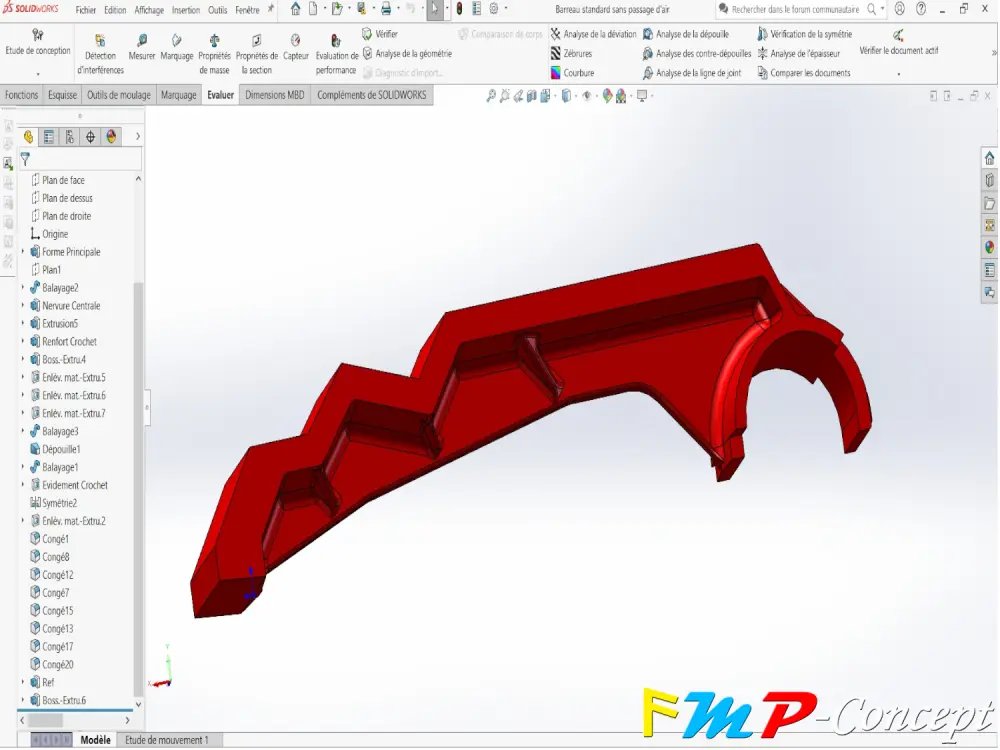Open the SOLIDWORKS Resources task pane icon
The width and height of the screenshot is (1000, 750).
pos(989,158)
